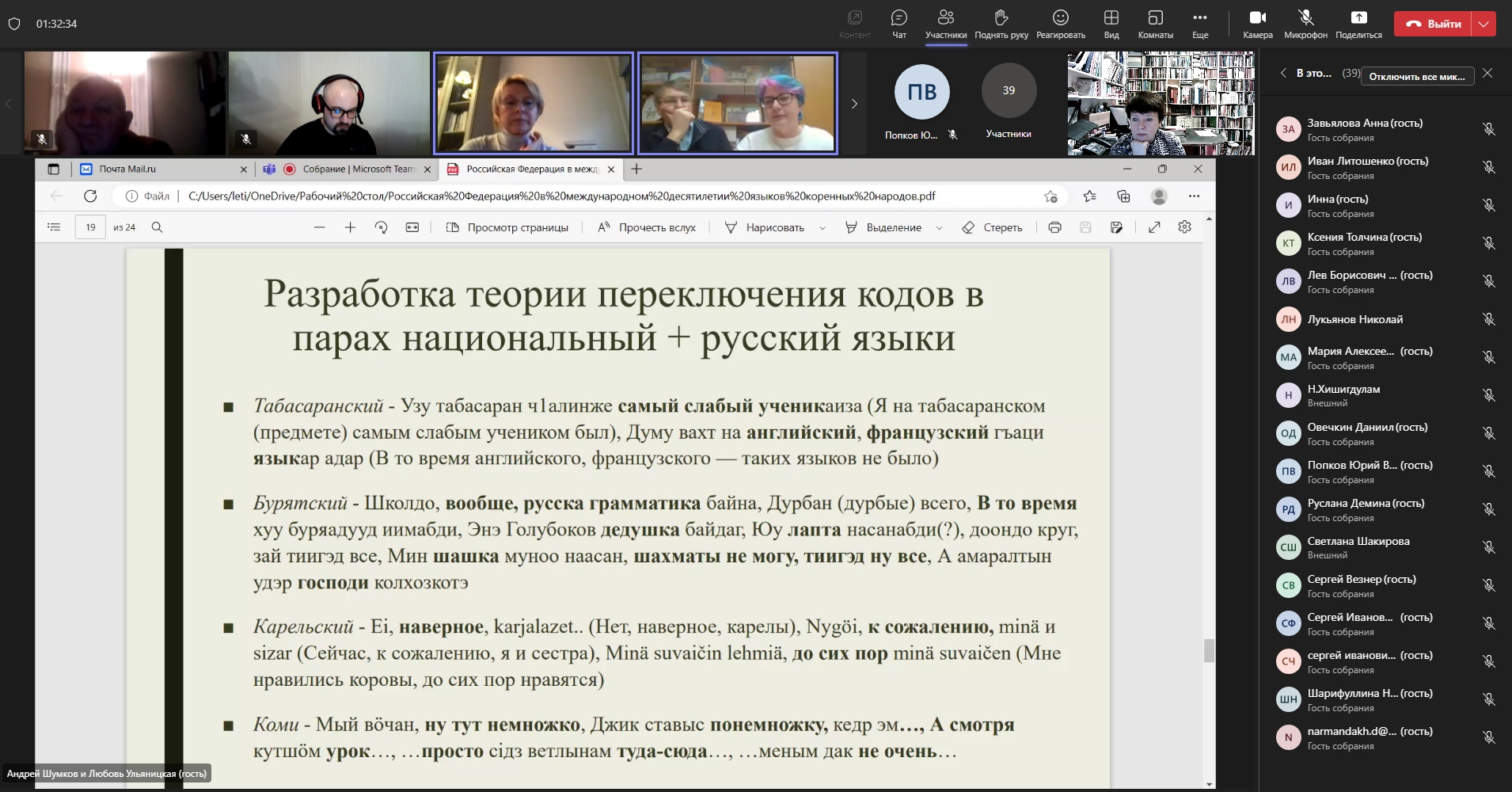Rotate the PDF page
The image size is (1512, 792).
coord(381,227)
